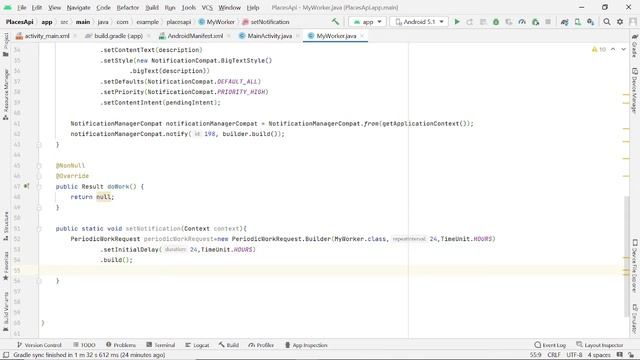Open the Refactor menu

pos(127,7)
